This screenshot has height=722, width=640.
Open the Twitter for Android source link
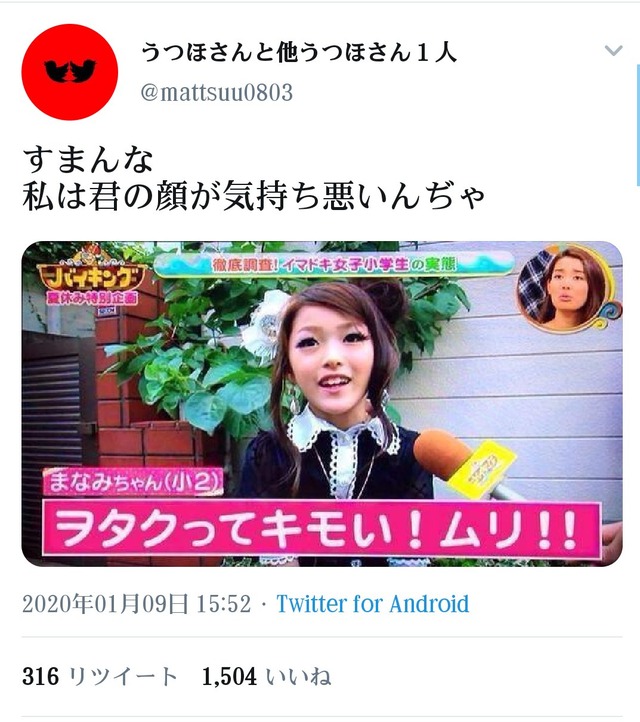(x=372, y=604)
